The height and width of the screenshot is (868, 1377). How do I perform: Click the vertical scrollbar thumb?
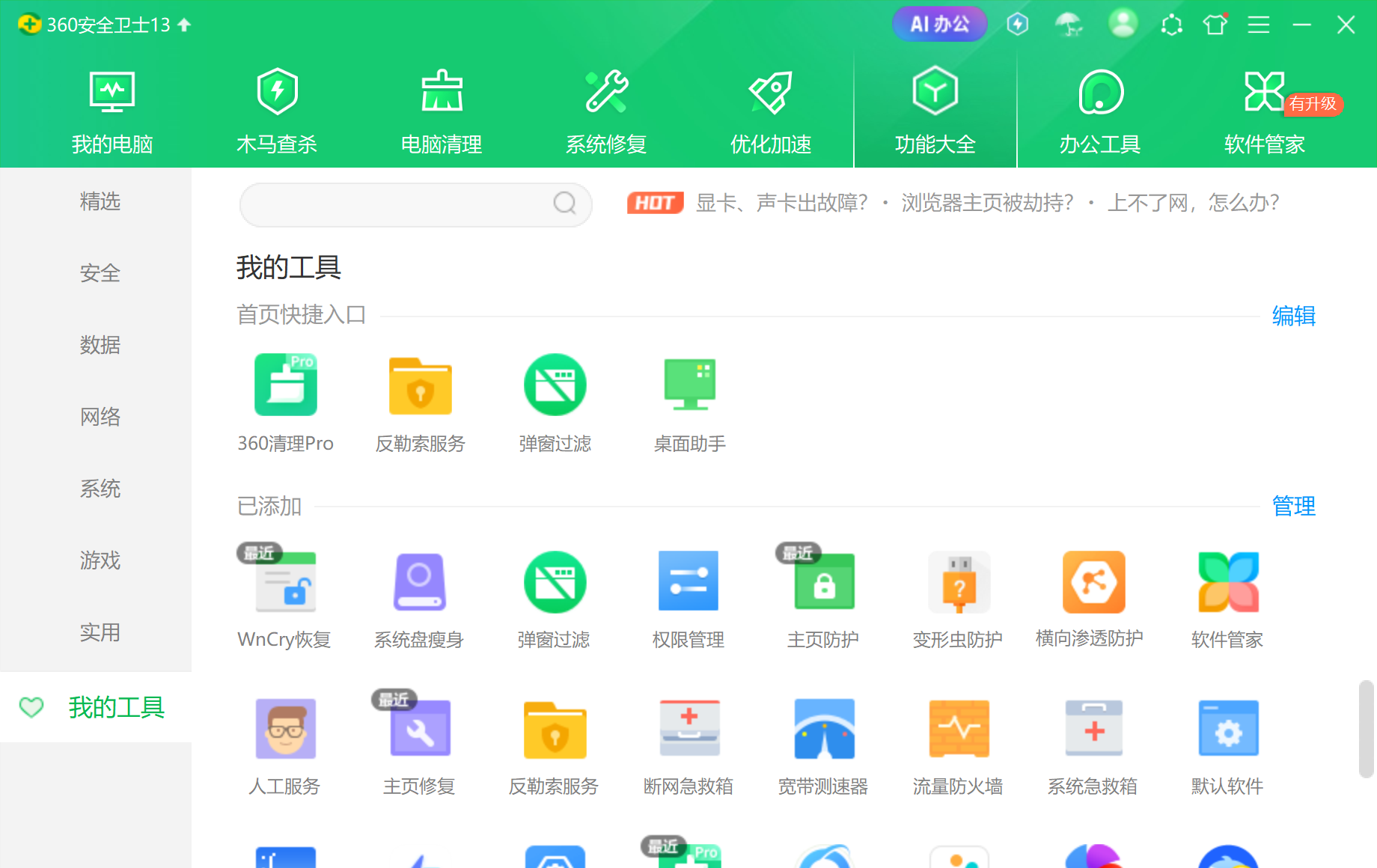coord(1367,729)
